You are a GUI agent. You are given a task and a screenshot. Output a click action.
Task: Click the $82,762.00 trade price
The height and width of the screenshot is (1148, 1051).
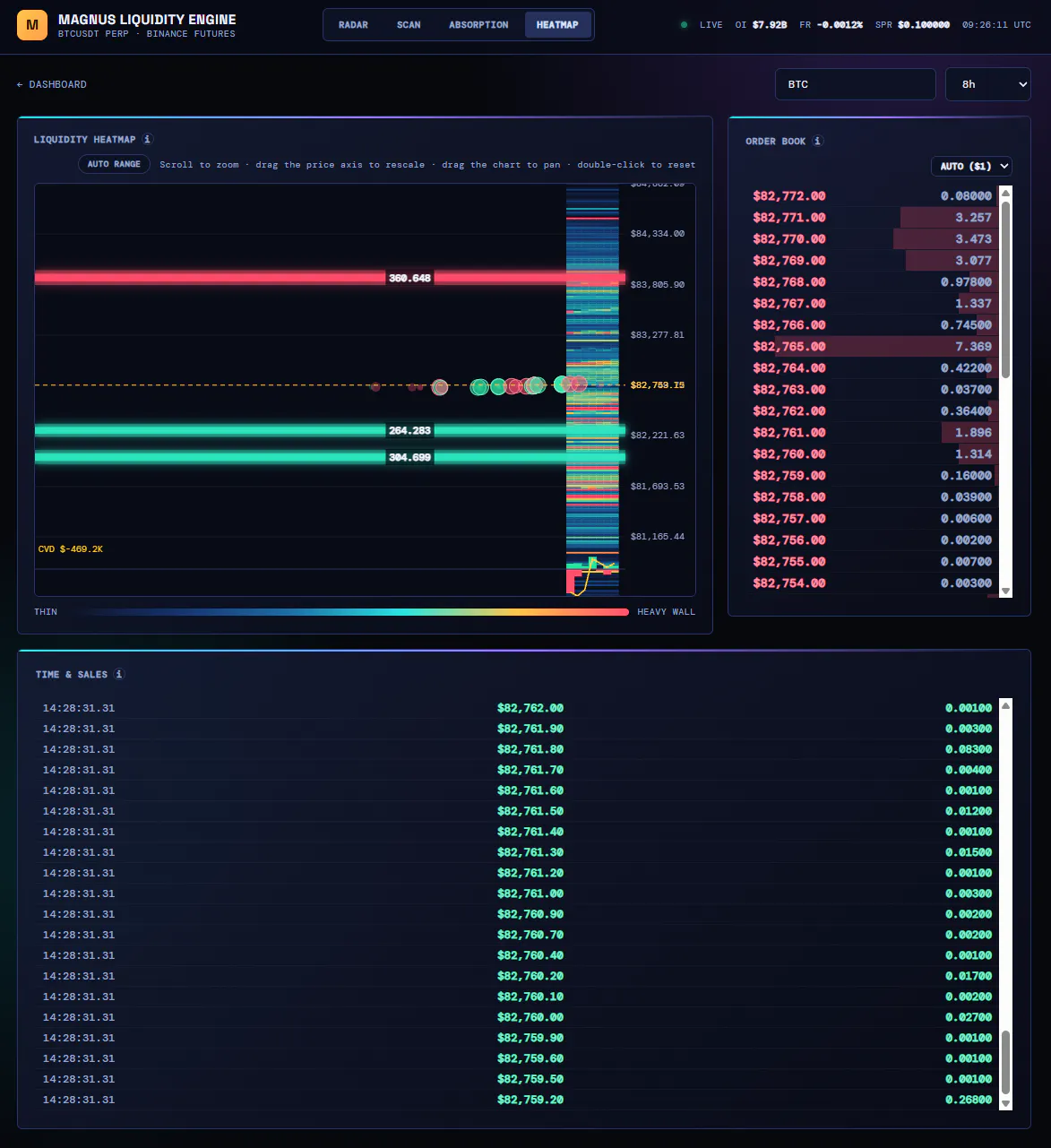pyautogui.click(x=530, y=708)
